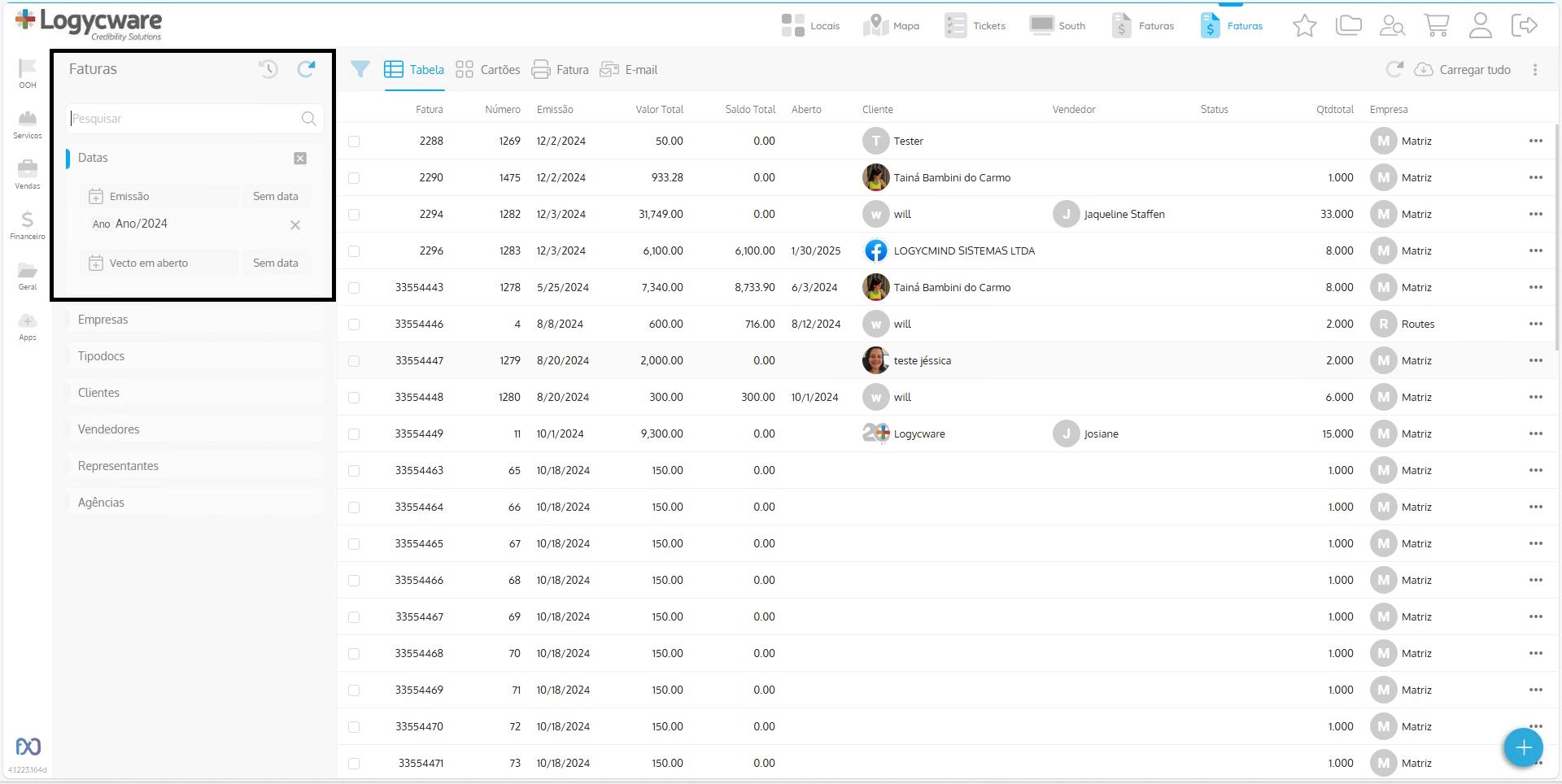Click Sem data beside Emissão
The image size is (1562, 784).
point(275,197)
